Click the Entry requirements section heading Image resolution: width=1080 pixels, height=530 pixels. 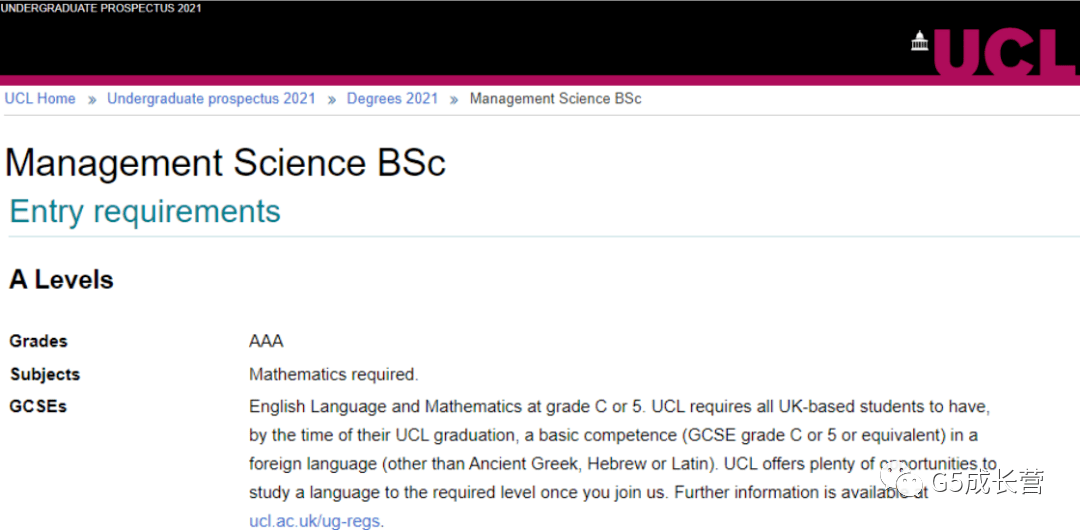(145, 211)
